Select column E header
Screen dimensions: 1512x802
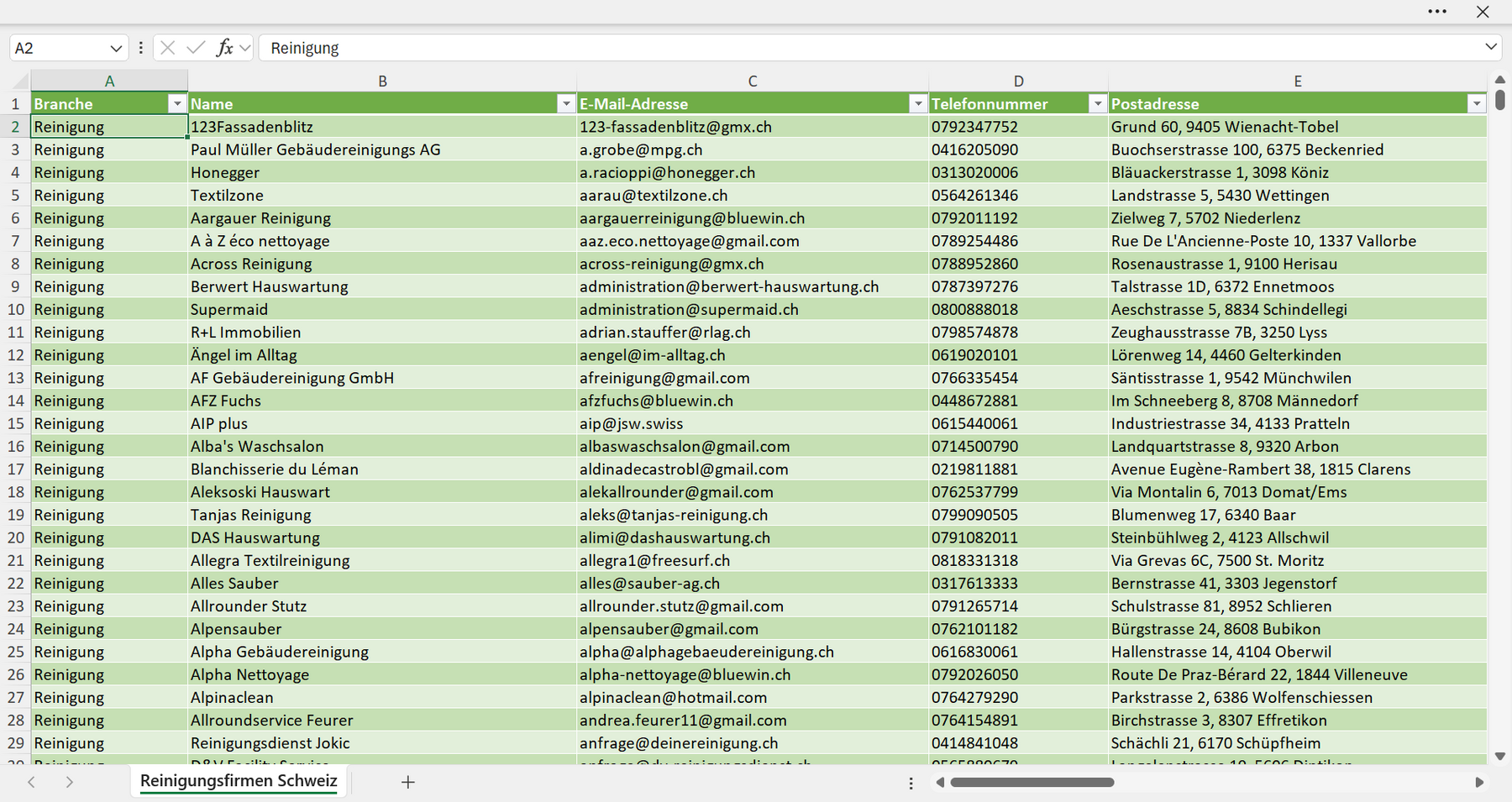(1298, 81)
